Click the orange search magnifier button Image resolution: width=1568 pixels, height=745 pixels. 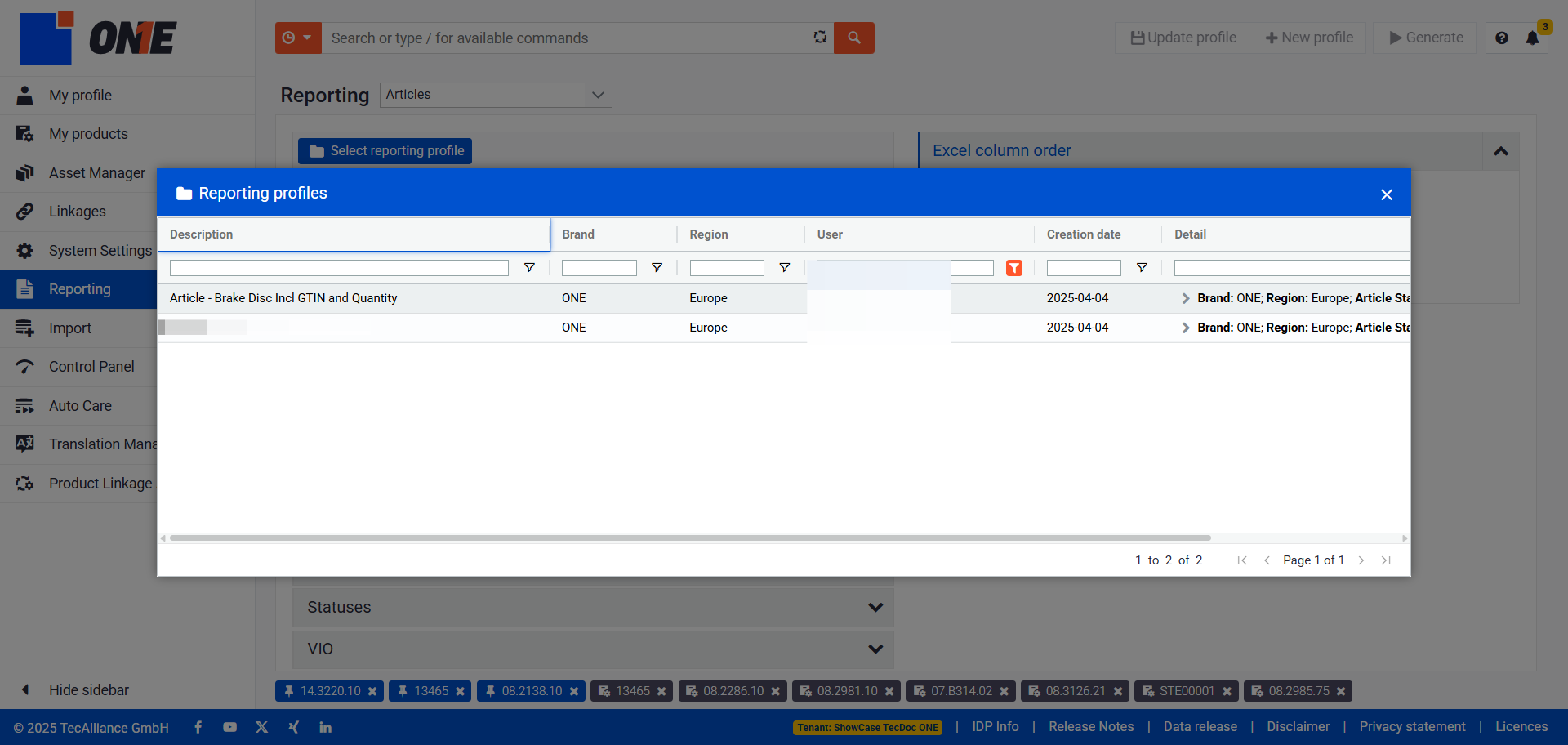[853, 38]
